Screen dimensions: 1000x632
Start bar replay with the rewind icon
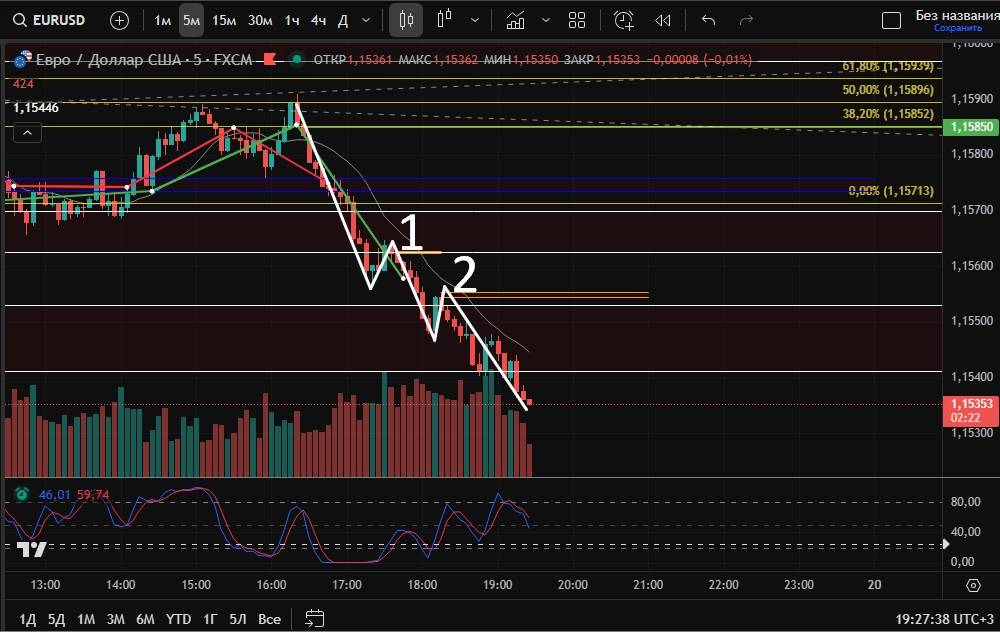(662, 20)
